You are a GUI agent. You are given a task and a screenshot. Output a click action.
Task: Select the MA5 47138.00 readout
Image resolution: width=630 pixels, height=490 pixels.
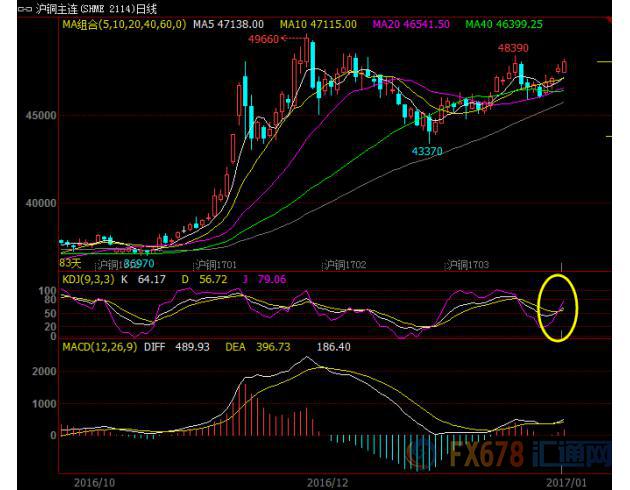coord(229,24)
